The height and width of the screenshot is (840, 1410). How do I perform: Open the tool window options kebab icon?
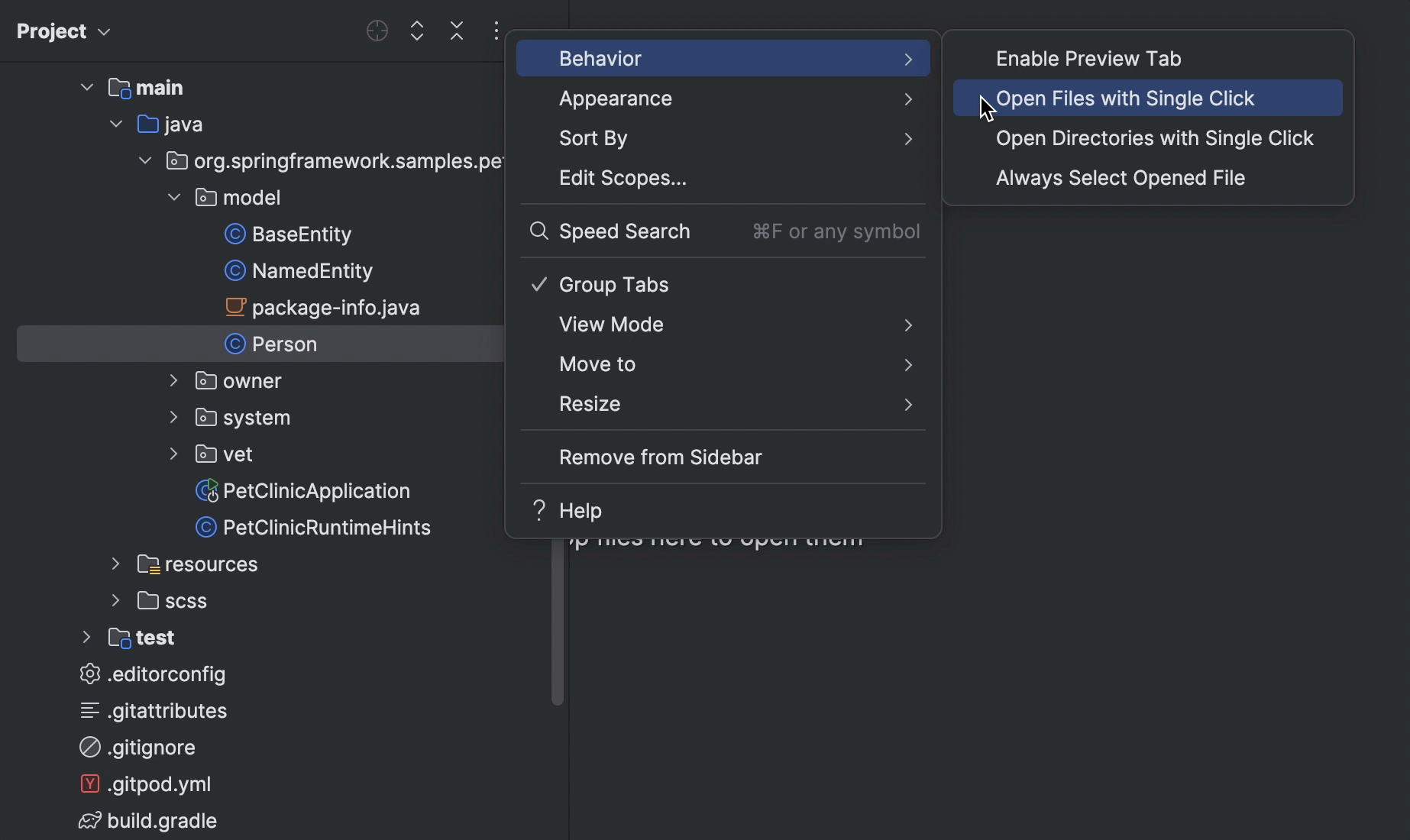[496, 31]
